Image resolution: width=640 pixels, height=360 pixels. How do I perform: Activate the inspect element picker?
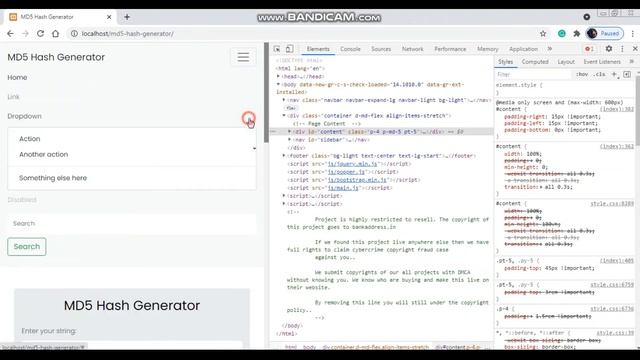coord(277,49)
